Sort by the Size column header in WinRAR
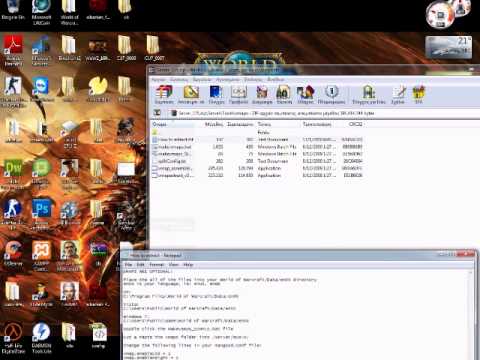Image resolution: width=480 pixels, height=360 pixels. coord(210,124)
